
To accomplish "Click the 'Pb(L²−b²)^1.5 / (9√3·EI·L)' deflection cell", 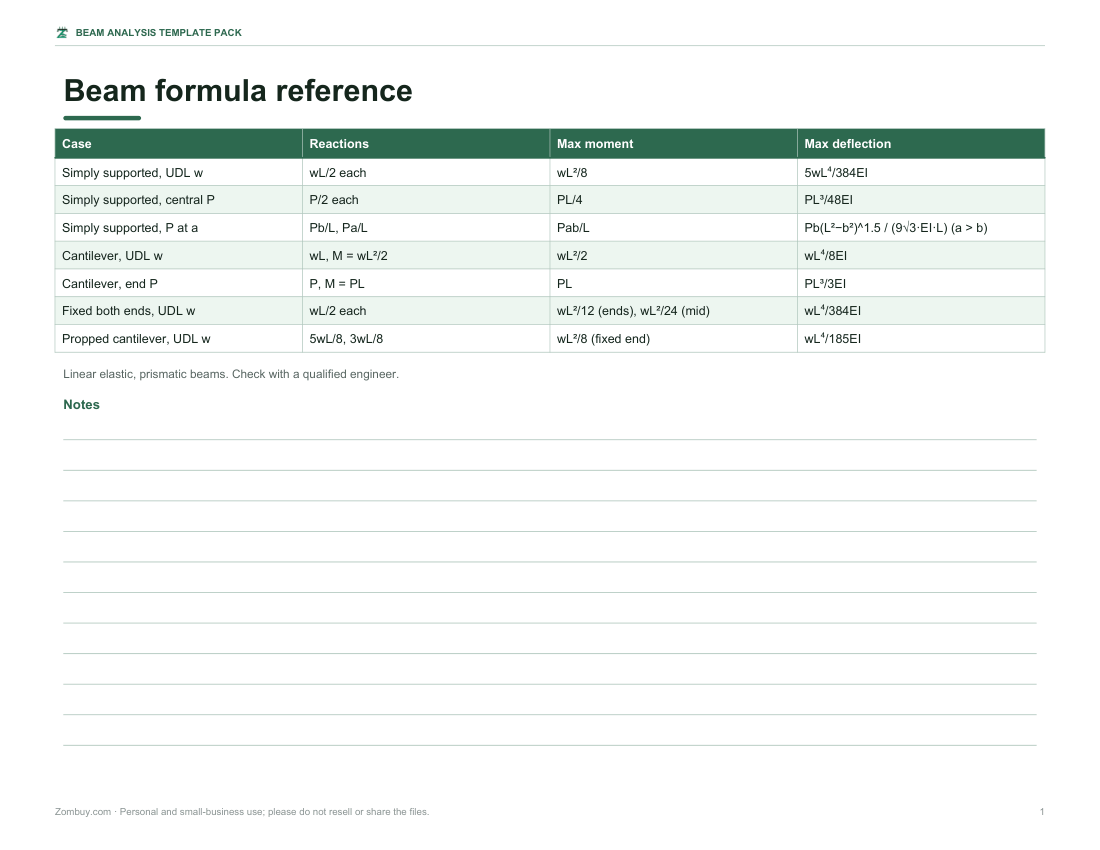I will (921, 228).
